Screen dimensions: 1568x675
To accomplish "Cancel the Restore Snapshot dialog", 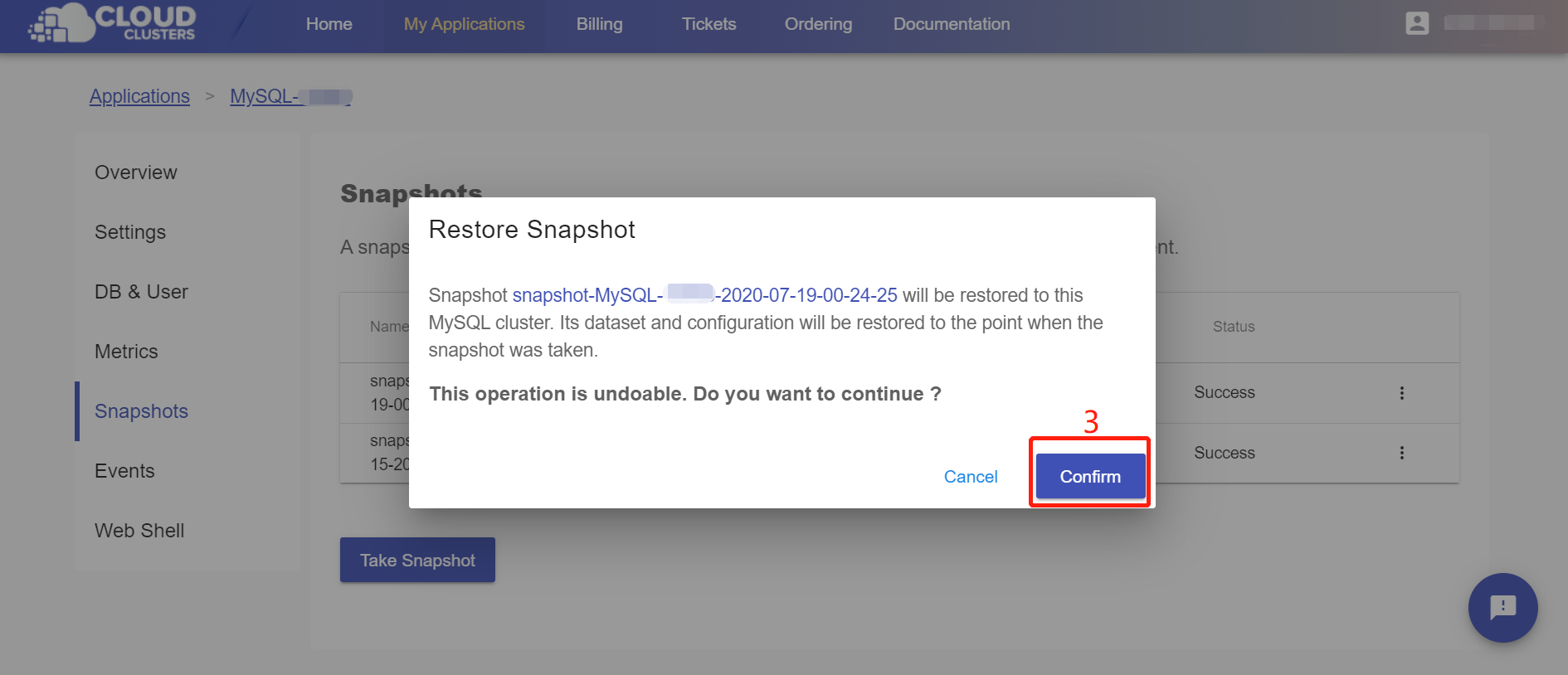I will pyautogui.click(x=971, y=477).
